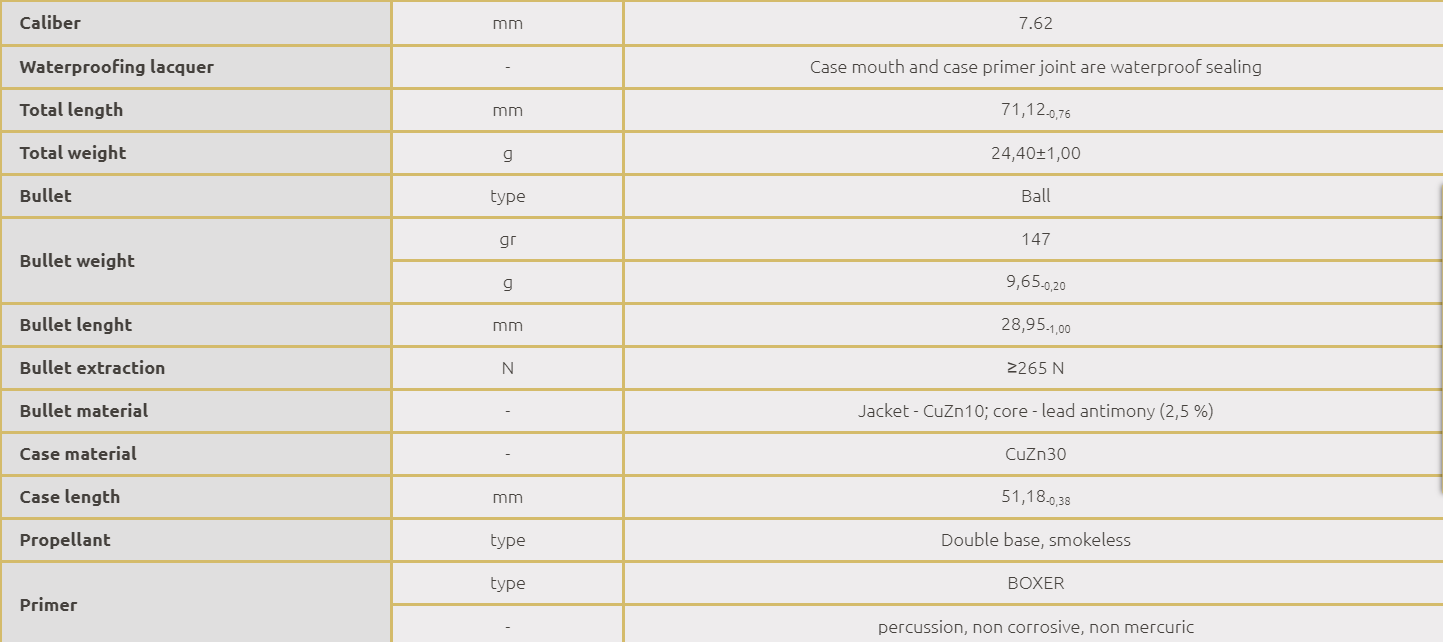Click the Total weight row label
Screen dimensions: 1443x642
tap(73, 153)
